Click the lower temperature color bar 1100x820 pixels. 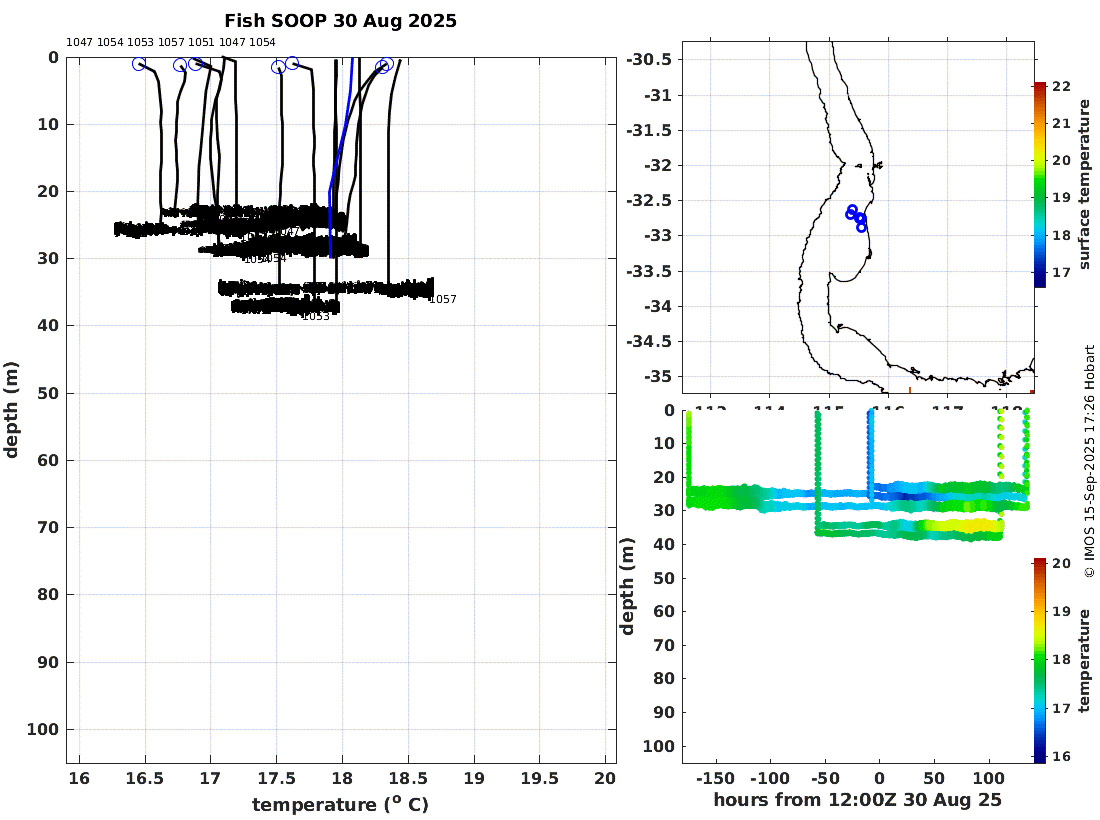point(1039,660)
